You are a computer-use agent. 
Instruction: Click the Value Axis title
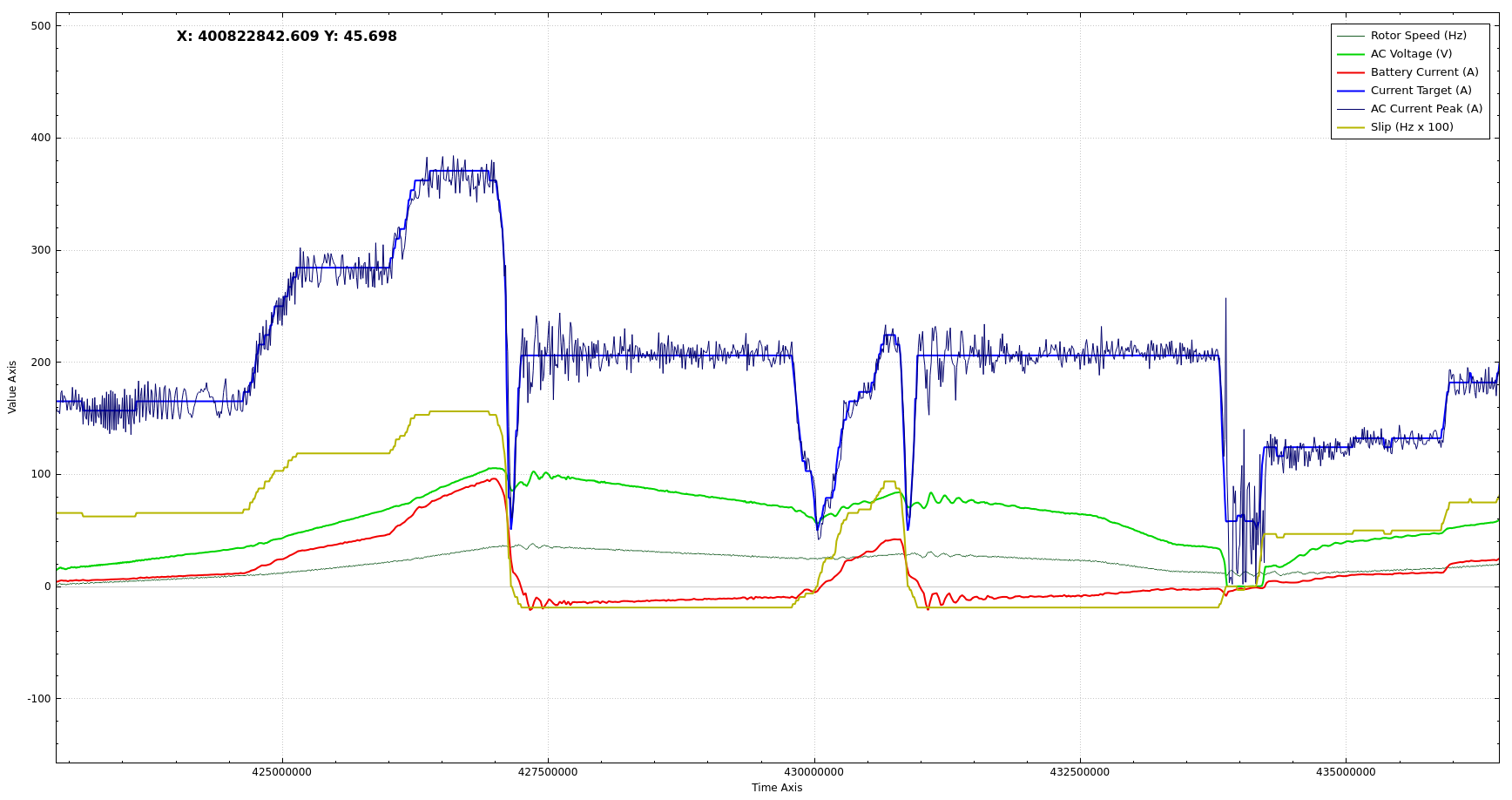coord(12,387)
